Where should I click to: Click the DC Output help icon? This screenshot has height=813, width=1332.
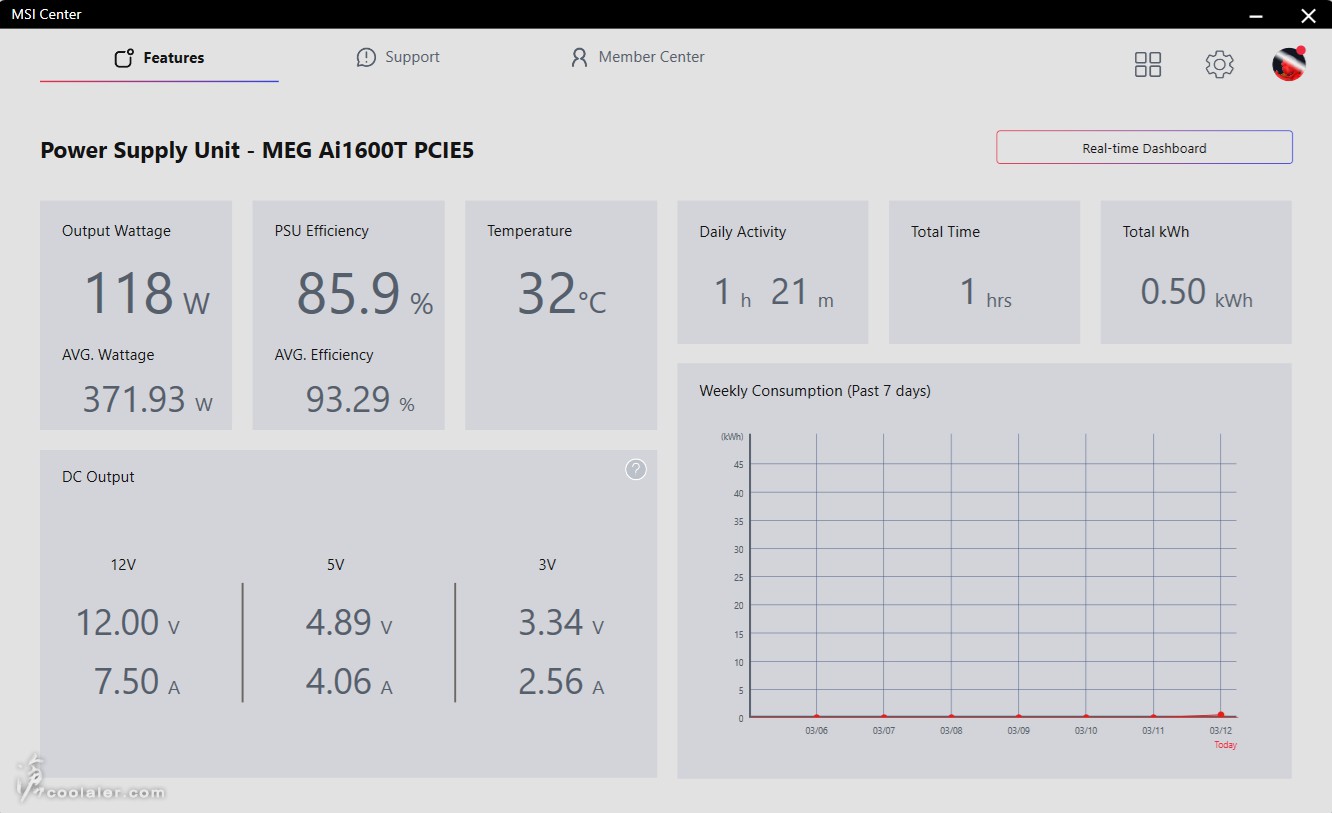(x=636, y=469)
